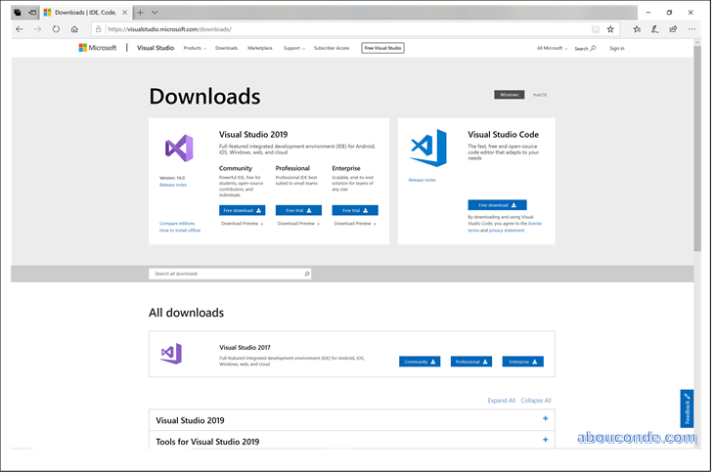Switch platform toggle to macOS
Viewport: 714px width, 473px height.
pyautogui.click(x=540, y=94)
